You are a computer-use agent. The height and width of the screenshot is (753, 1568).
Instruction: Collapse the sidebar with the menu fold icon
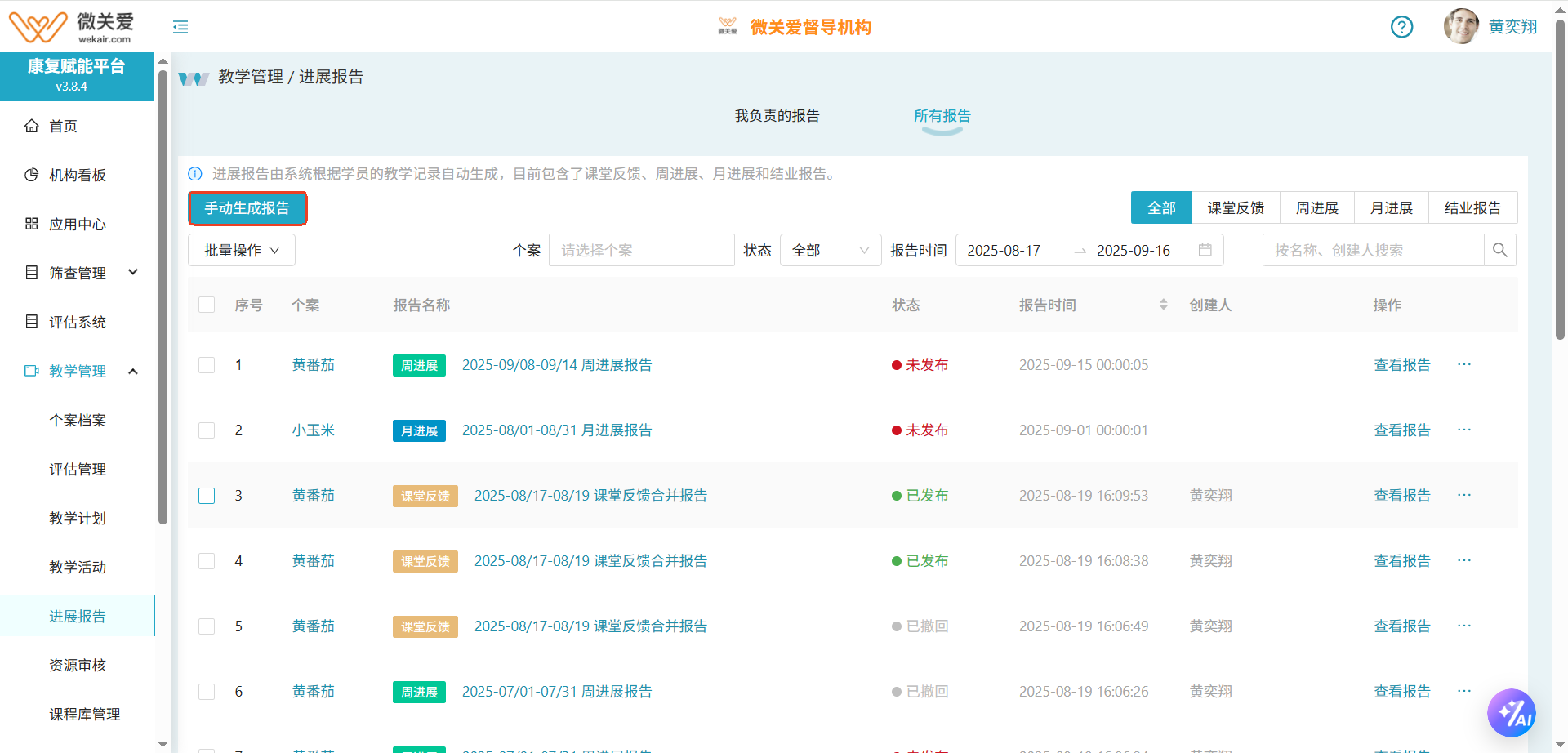tap(180, 27)
